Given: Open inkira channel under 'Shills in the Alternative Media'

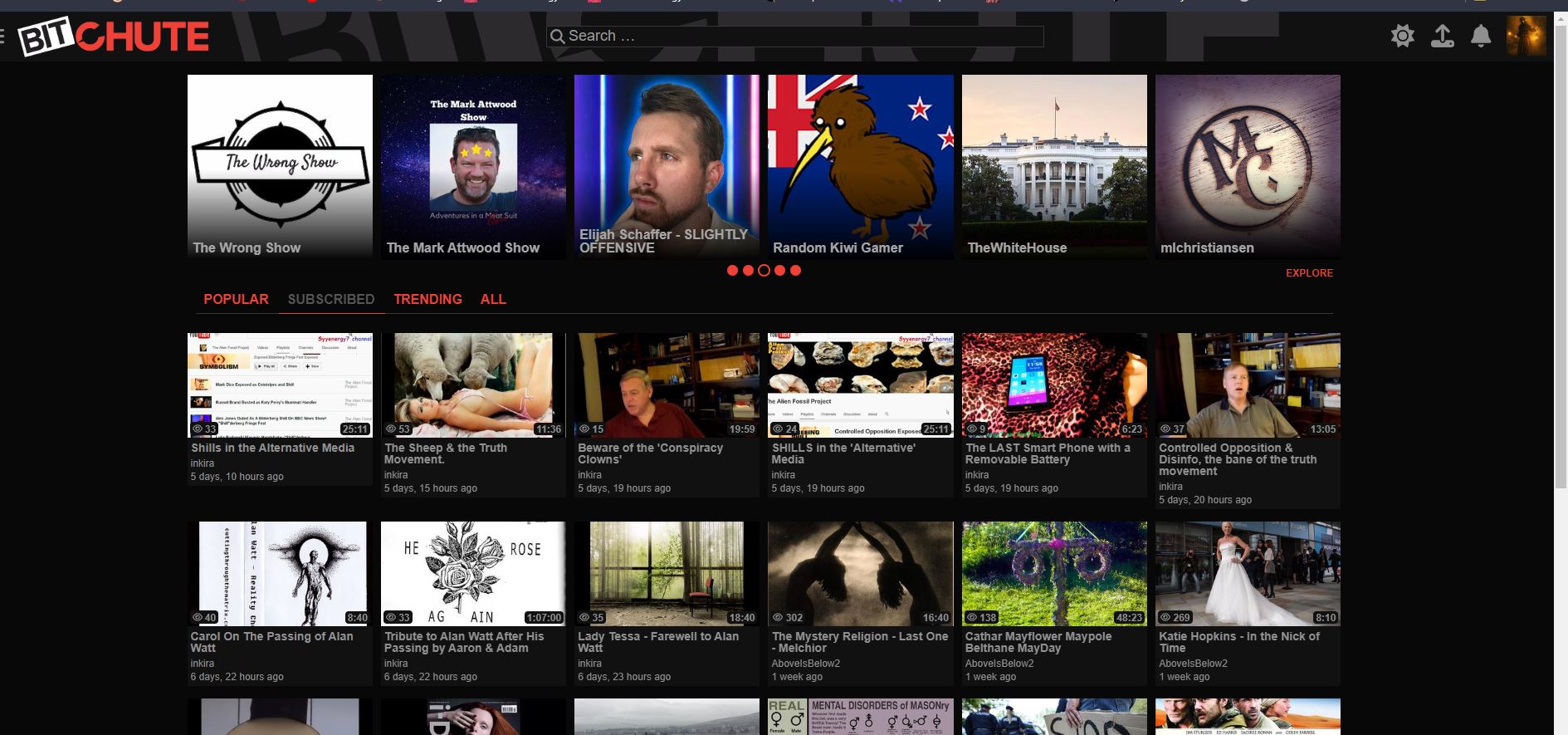Looking at the screenshot, I should (x=202, y=463).
